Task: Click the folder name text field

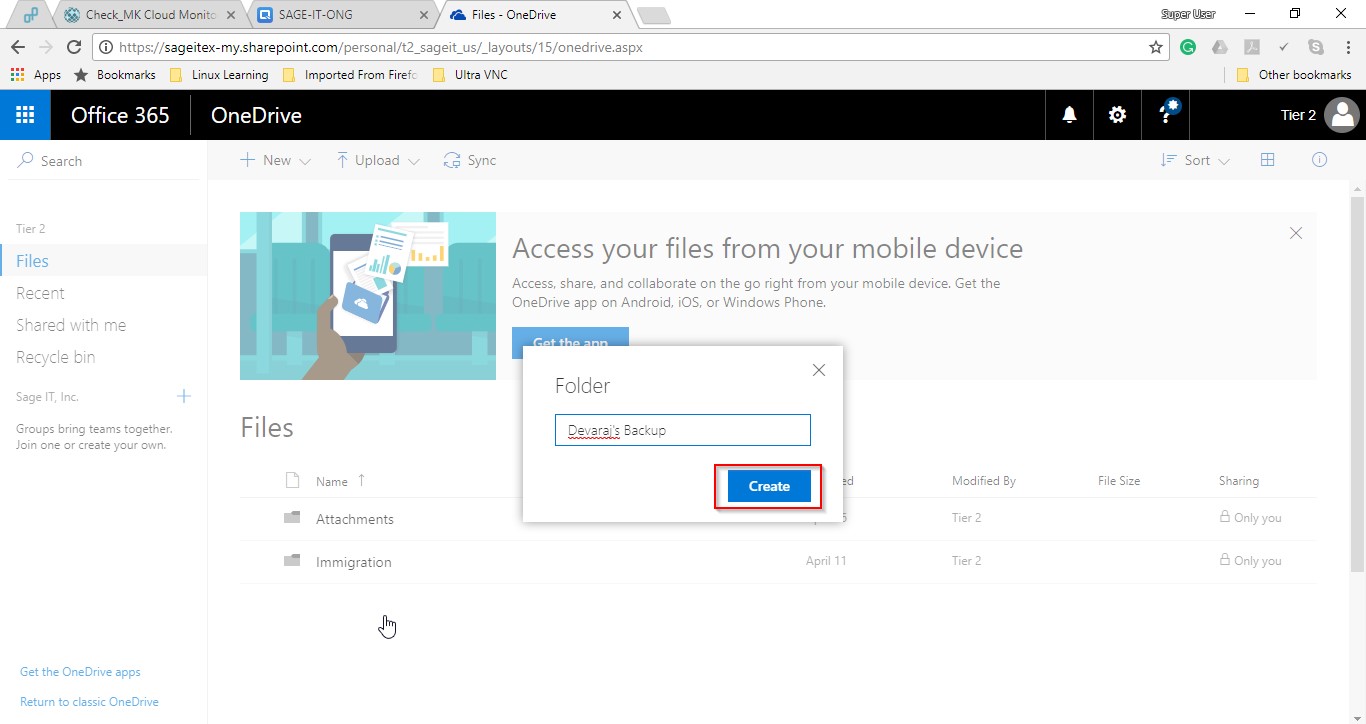Action: pos(682,430)
